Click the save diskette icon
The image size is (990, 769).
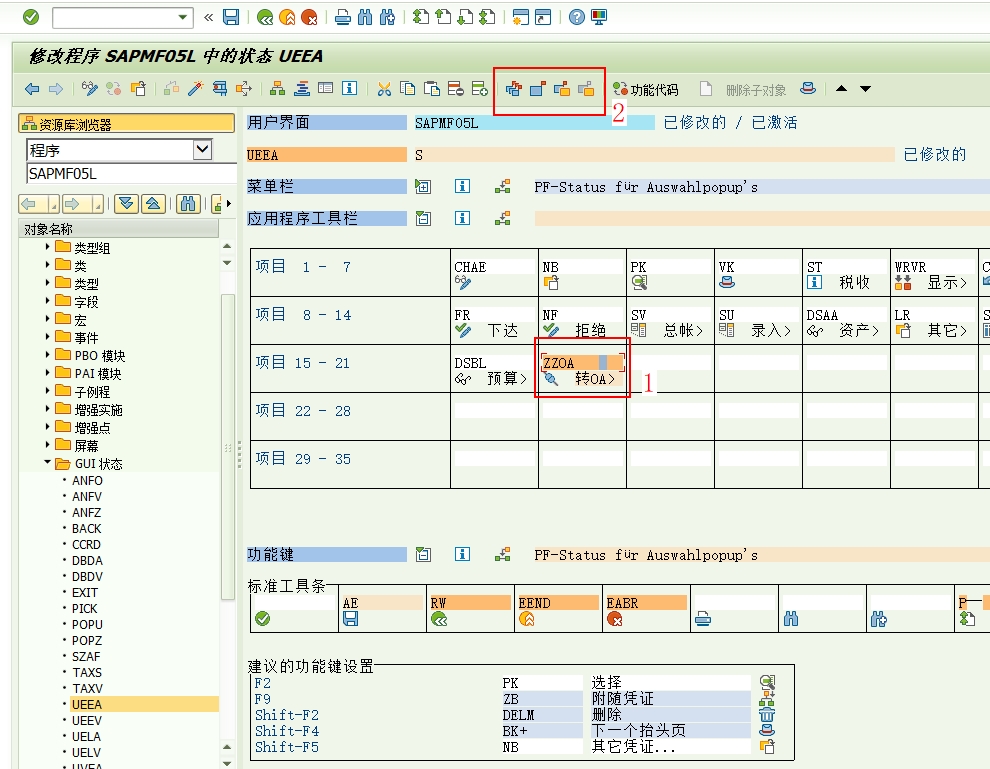(230, 16)
